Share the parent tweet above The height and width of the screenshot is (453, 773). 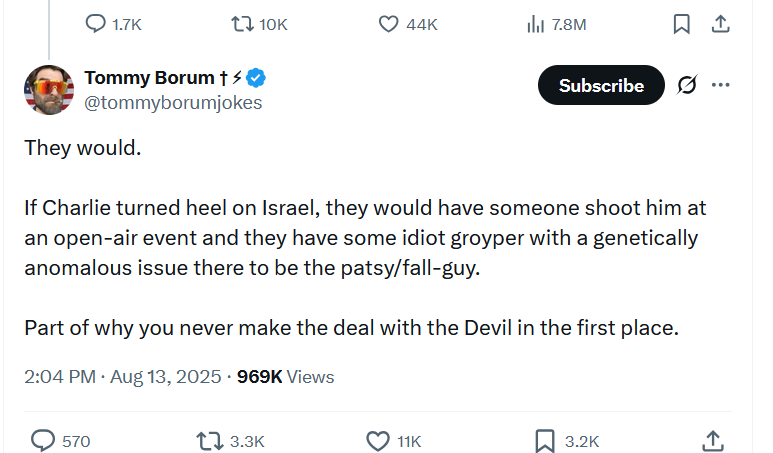719,24
